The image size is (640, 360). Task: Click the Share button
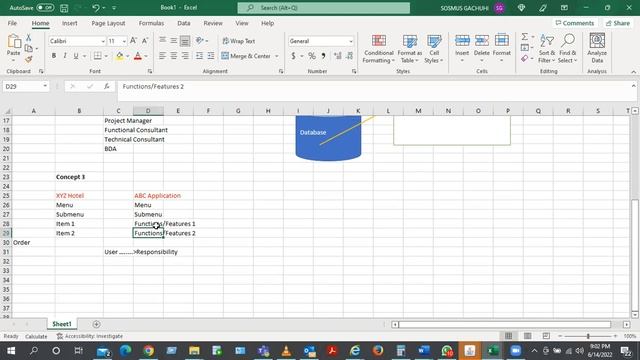pos(618,23)
